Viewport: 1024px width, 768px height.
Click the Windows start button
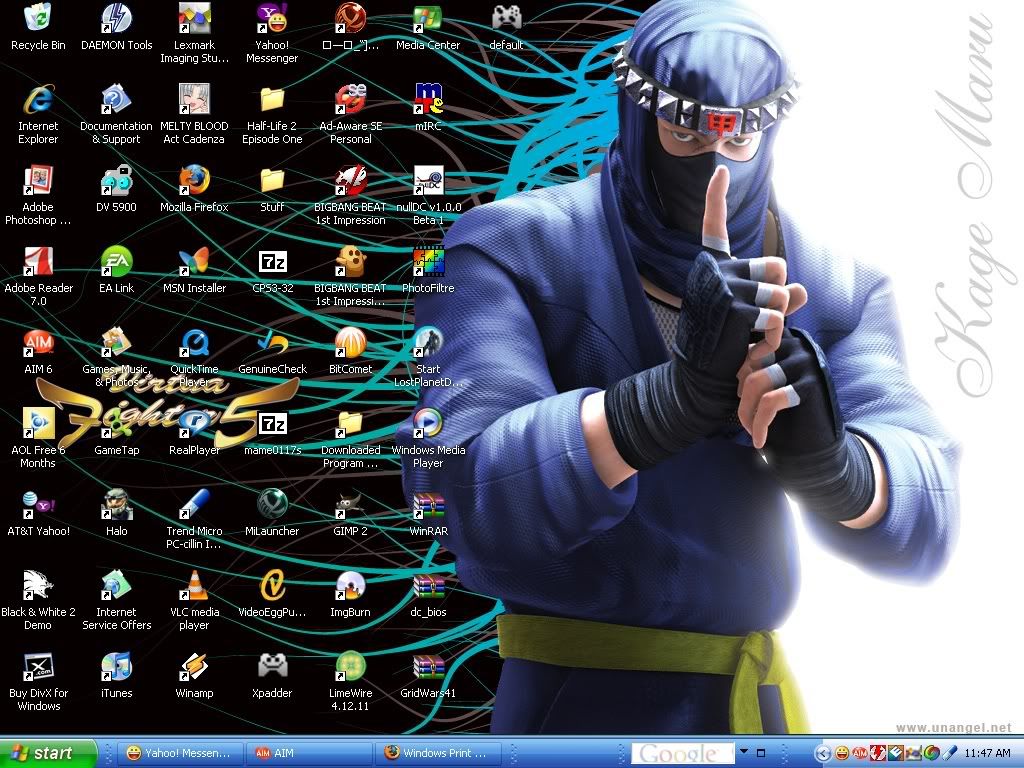click(x=48, y=753)
